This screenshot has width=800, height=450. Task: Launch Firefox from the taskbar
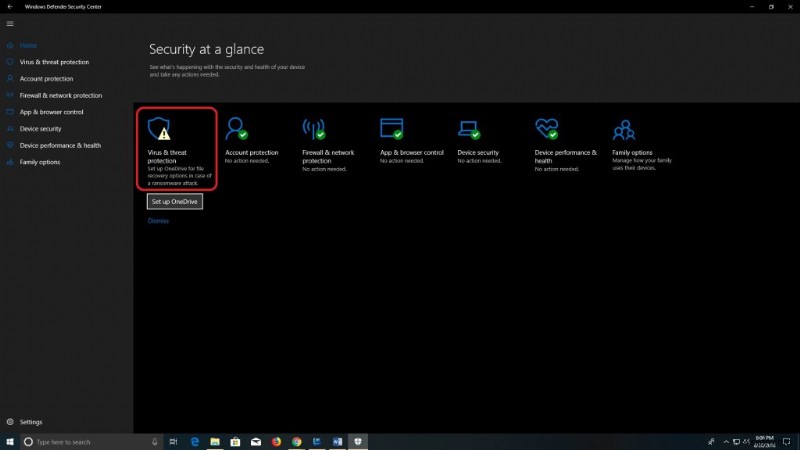[276, 442]
